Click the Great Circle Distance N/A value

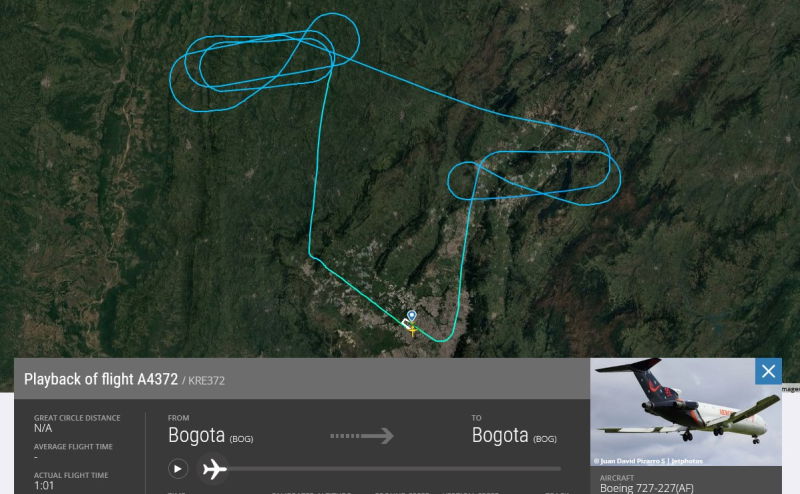coord(43,428)
